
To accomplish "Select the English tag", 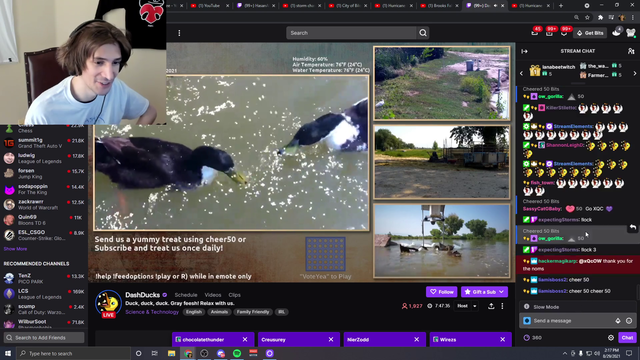I will click(x=194, y=312).
